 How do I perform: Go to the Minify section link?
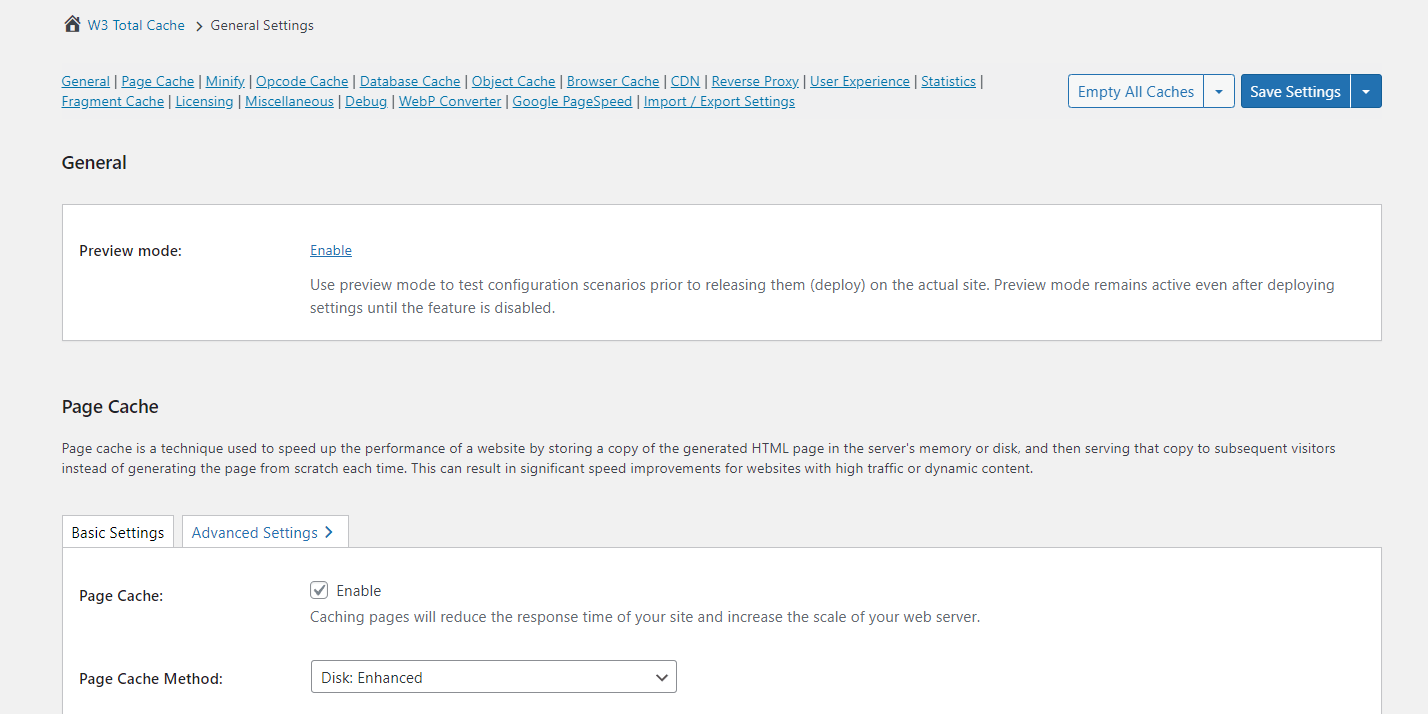[x=225, y=81]
